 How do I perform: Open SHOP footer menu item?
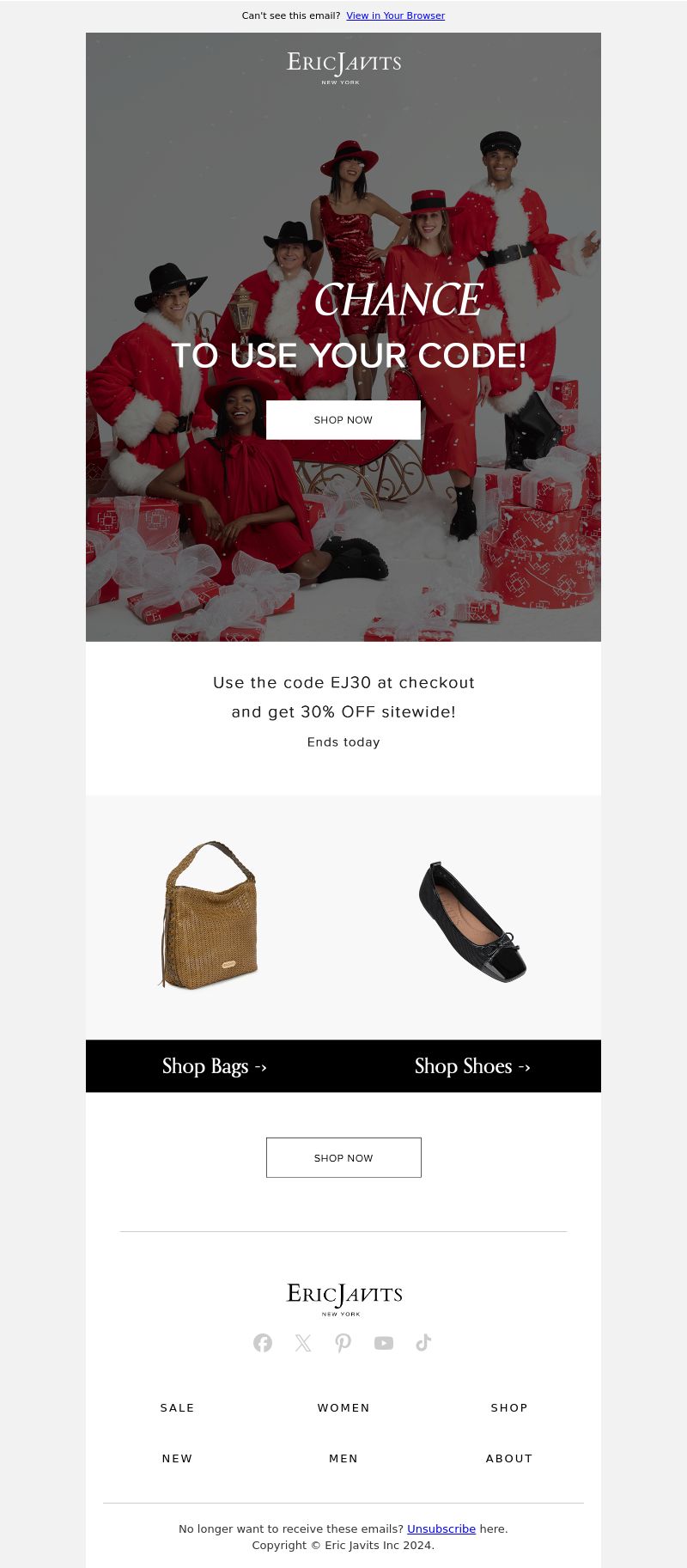tap(509, 1407)
